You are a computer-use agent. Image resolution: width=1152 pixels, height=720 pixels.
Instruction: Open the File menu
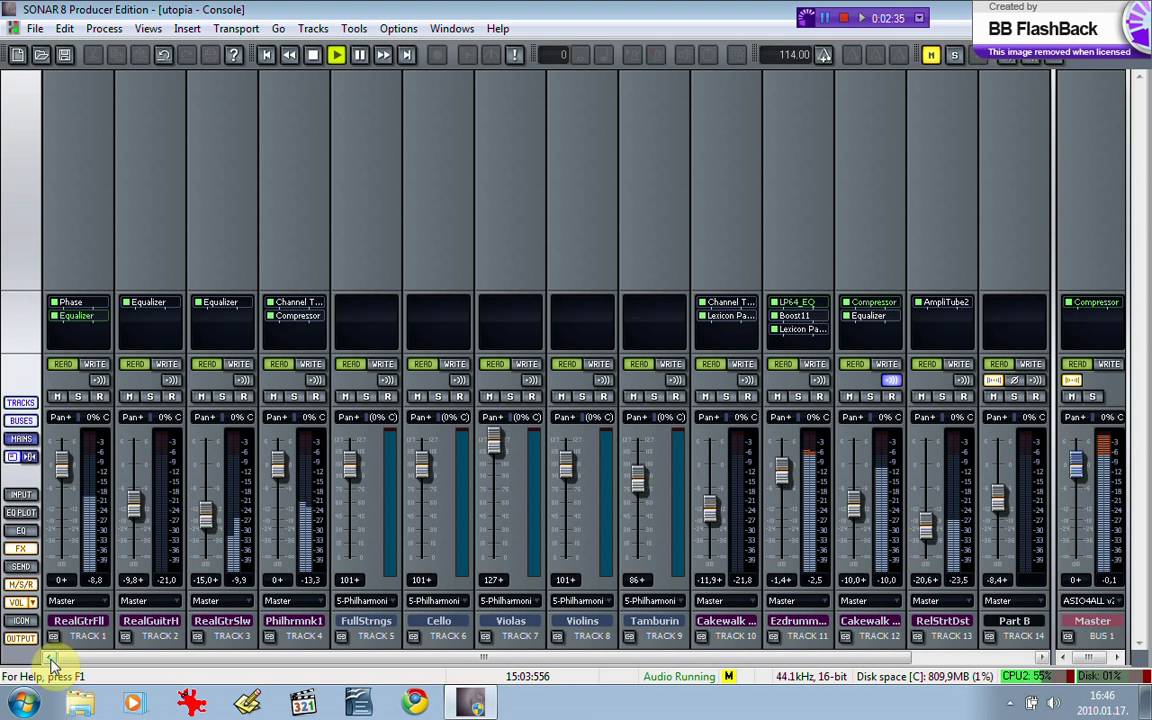(35, 29)
